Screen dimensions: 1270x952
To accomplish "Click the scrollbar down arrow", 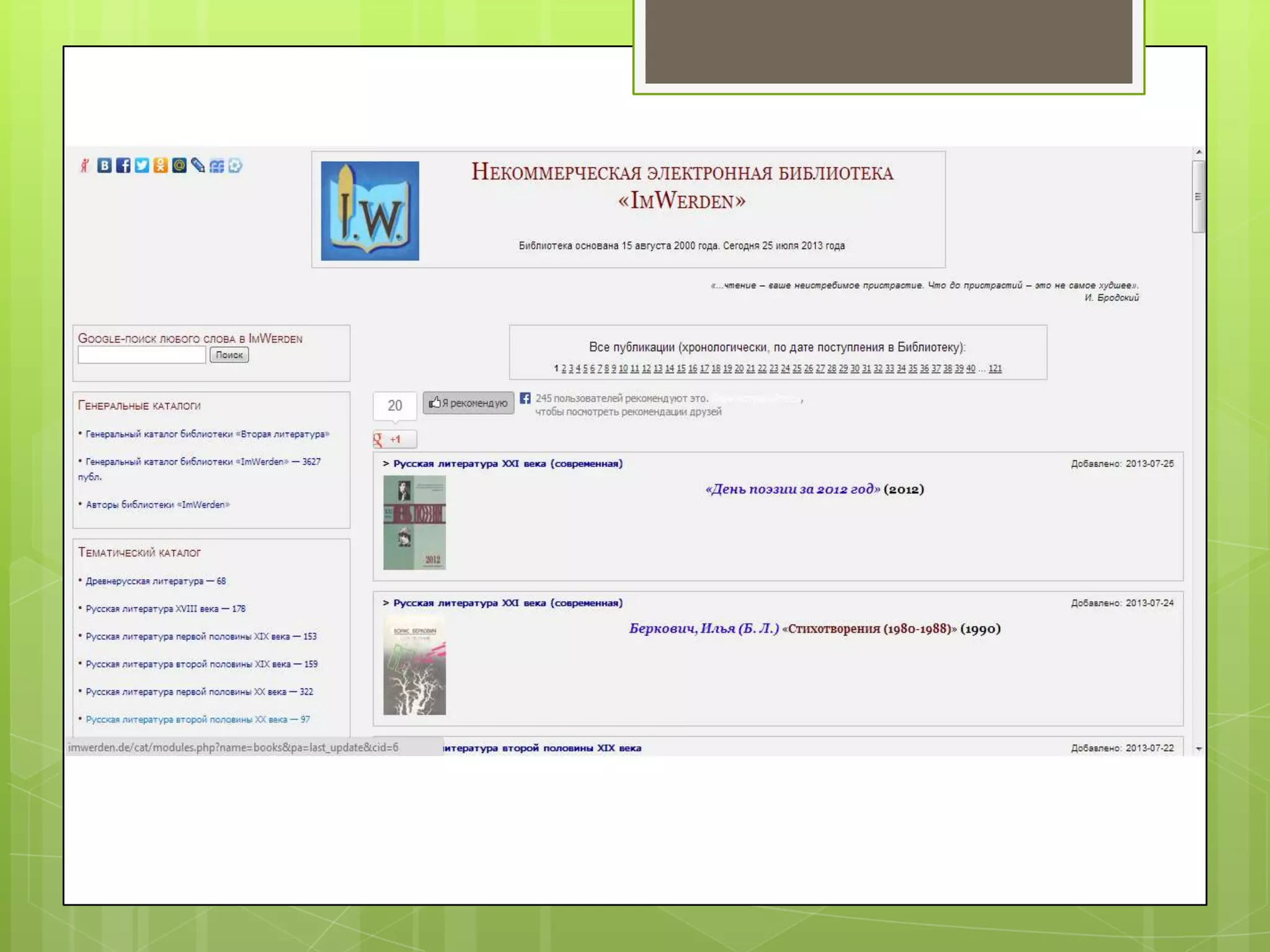I will click(x=1199, y=749).
